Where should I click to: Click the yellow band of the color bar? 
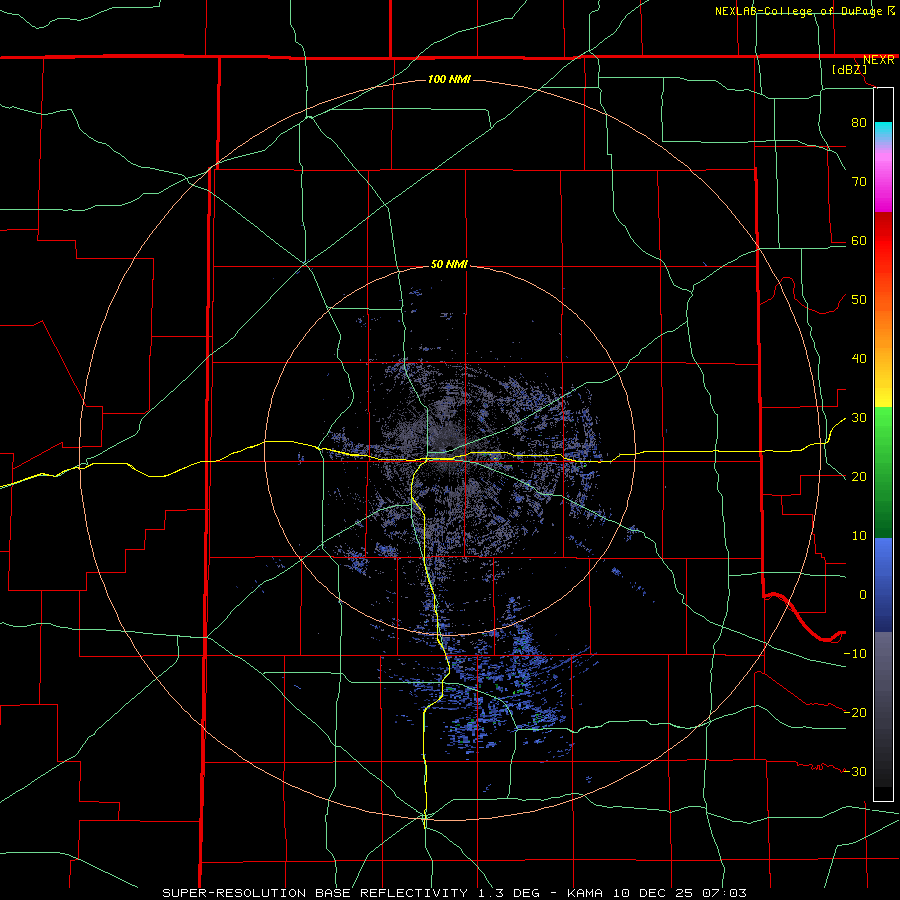[883, 396]
